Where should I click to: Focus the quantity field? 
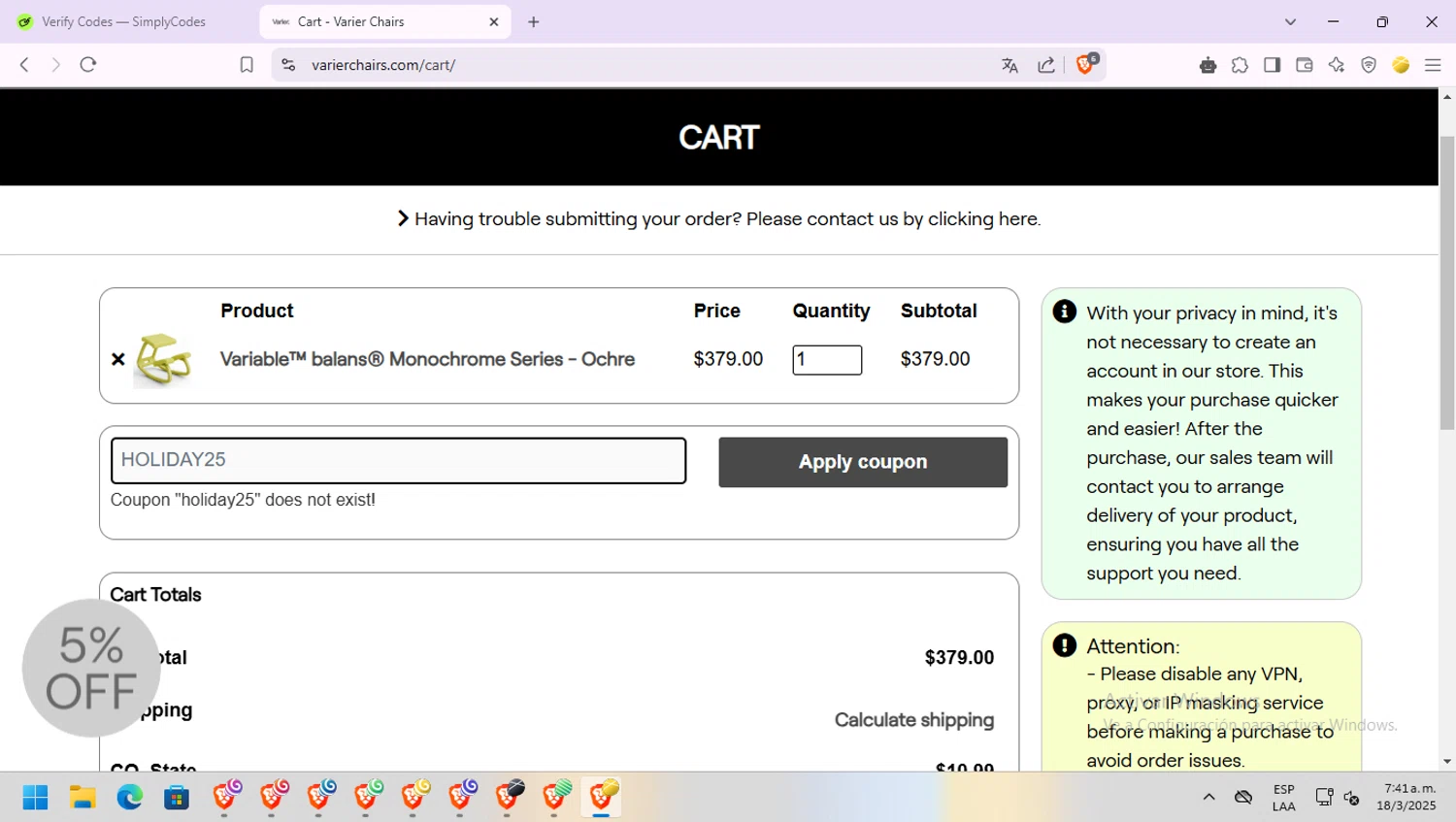point(827,360)
